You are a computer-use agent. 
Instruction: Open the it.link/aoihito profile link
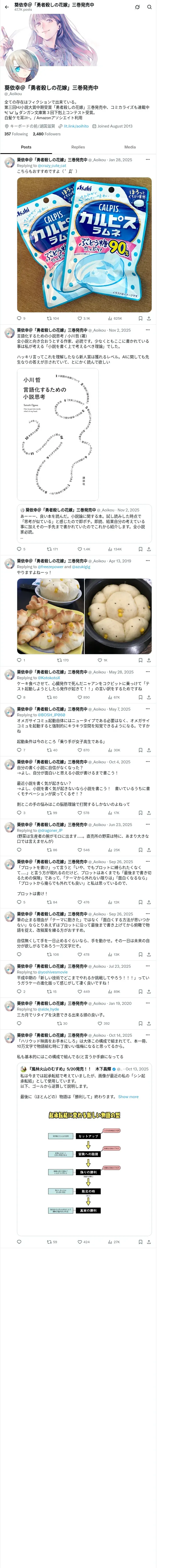(x=76, y=126)
